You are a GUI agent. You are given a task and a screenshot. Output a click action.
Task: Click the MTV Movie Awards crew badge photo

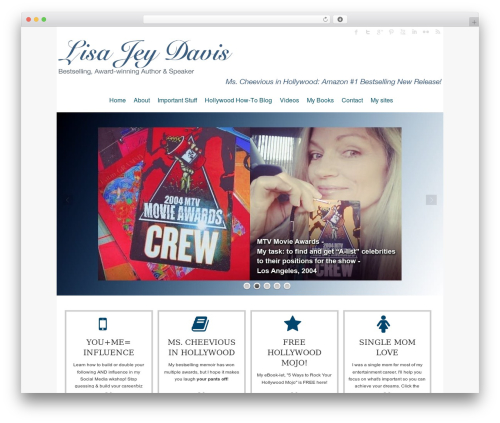pos(174,204)
